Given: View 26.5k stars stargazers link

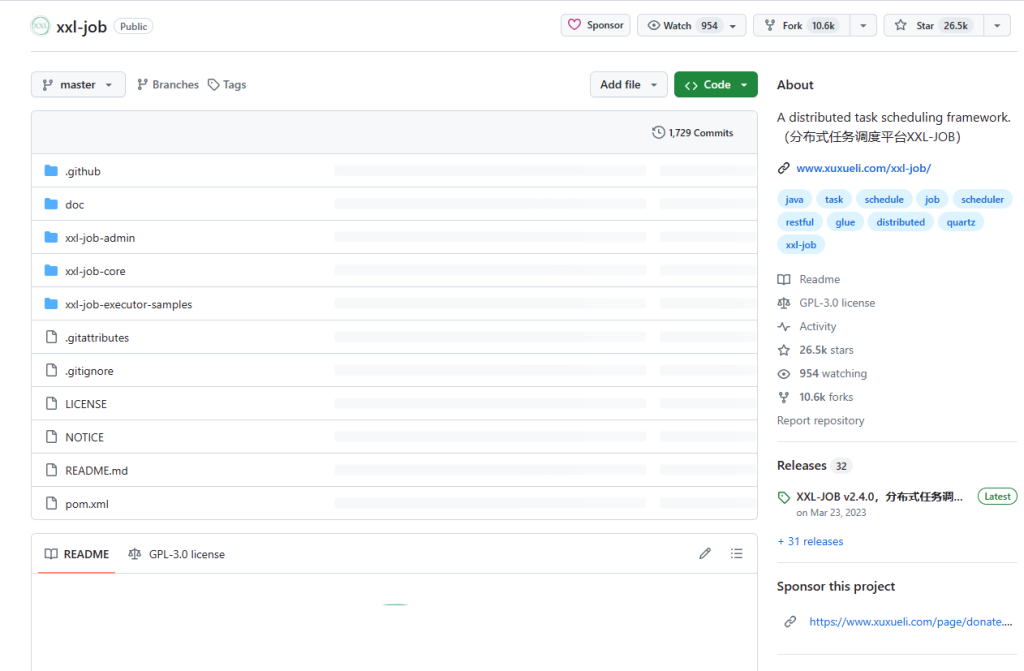Looking at the screenshot, I should [826, 350].
